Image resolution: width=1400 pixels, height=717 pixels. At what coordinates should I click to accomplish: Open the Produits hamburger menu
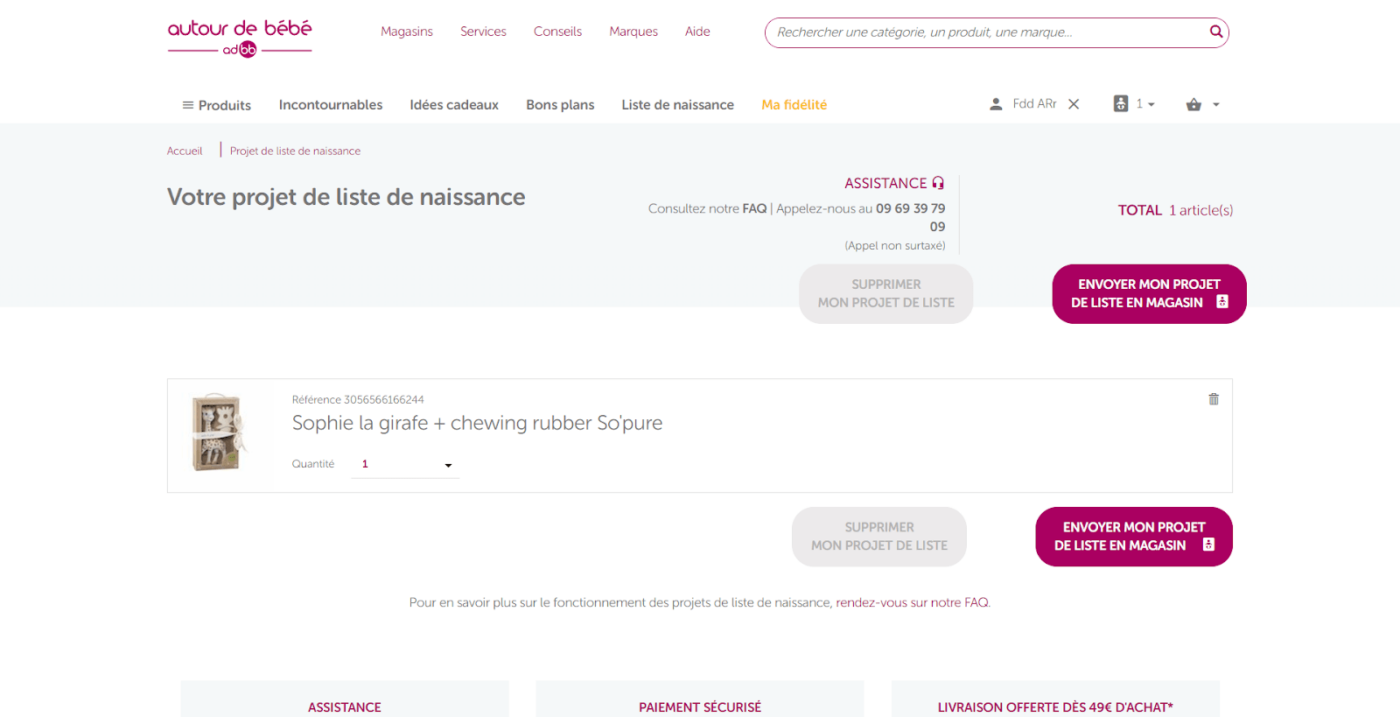tap(216, 105)
